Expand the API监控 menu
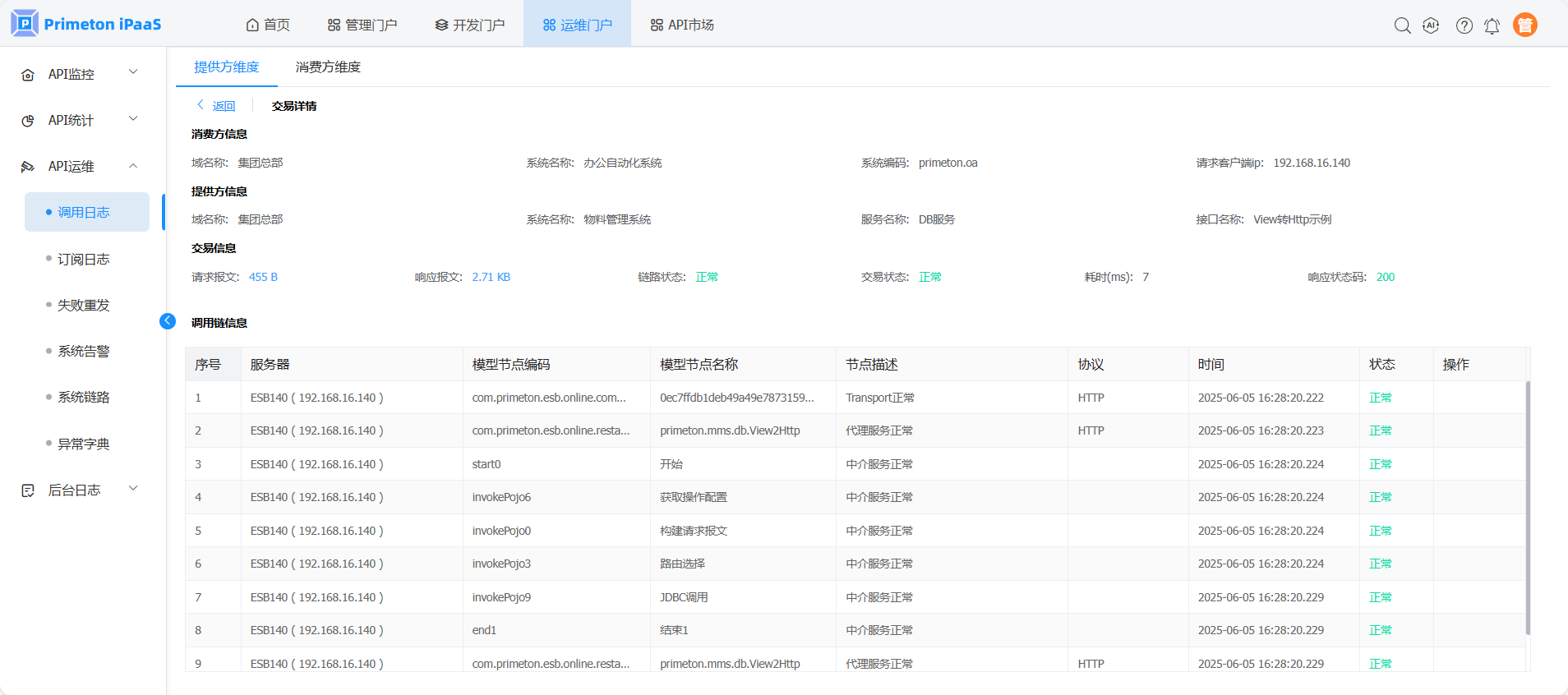The image size is (1568, 695). pyautogui.click(x=133, y=72)
